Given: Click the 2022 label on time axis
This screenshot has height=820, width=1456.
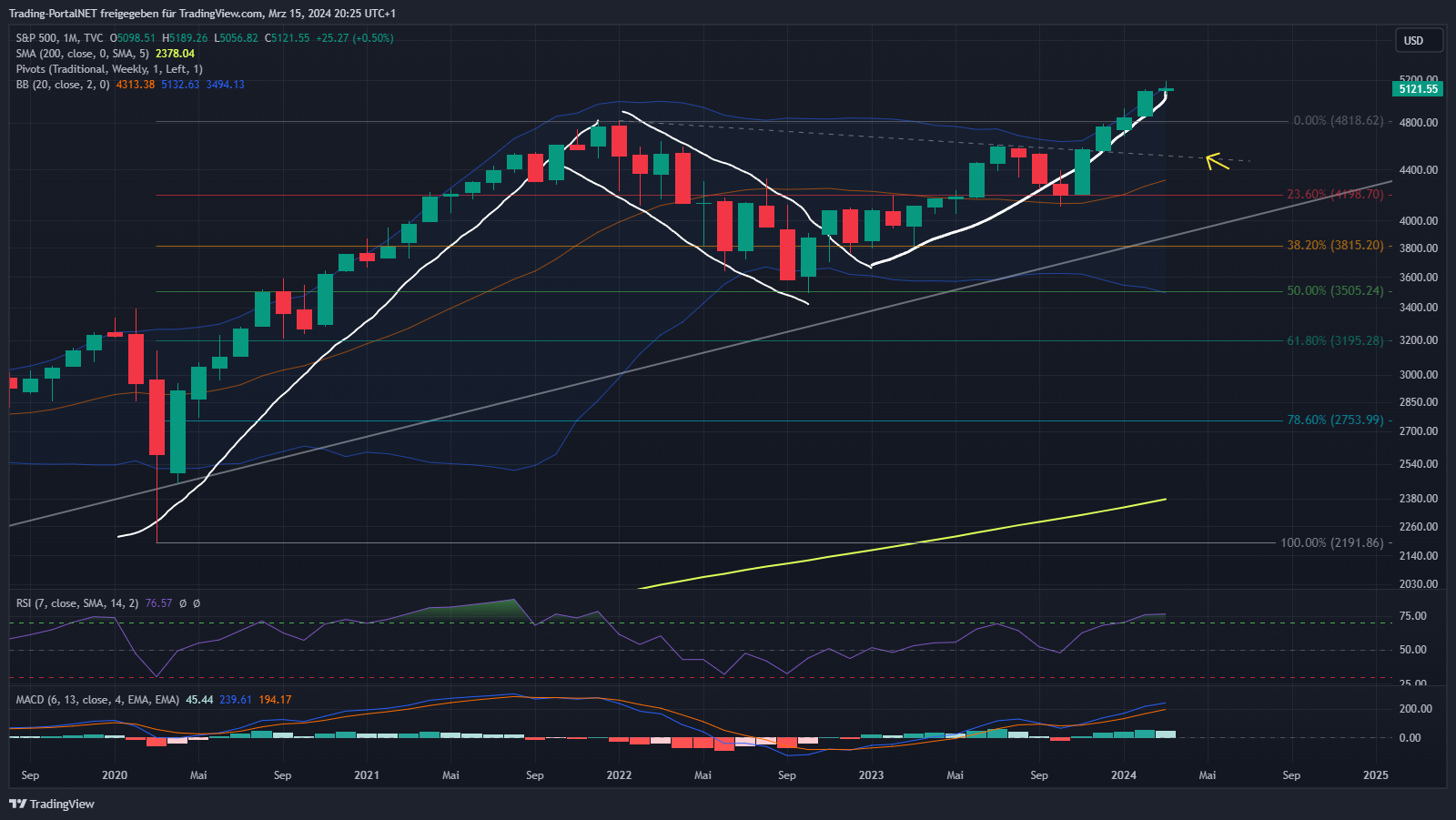Looking at the screenshot, I should click(619, 775).
